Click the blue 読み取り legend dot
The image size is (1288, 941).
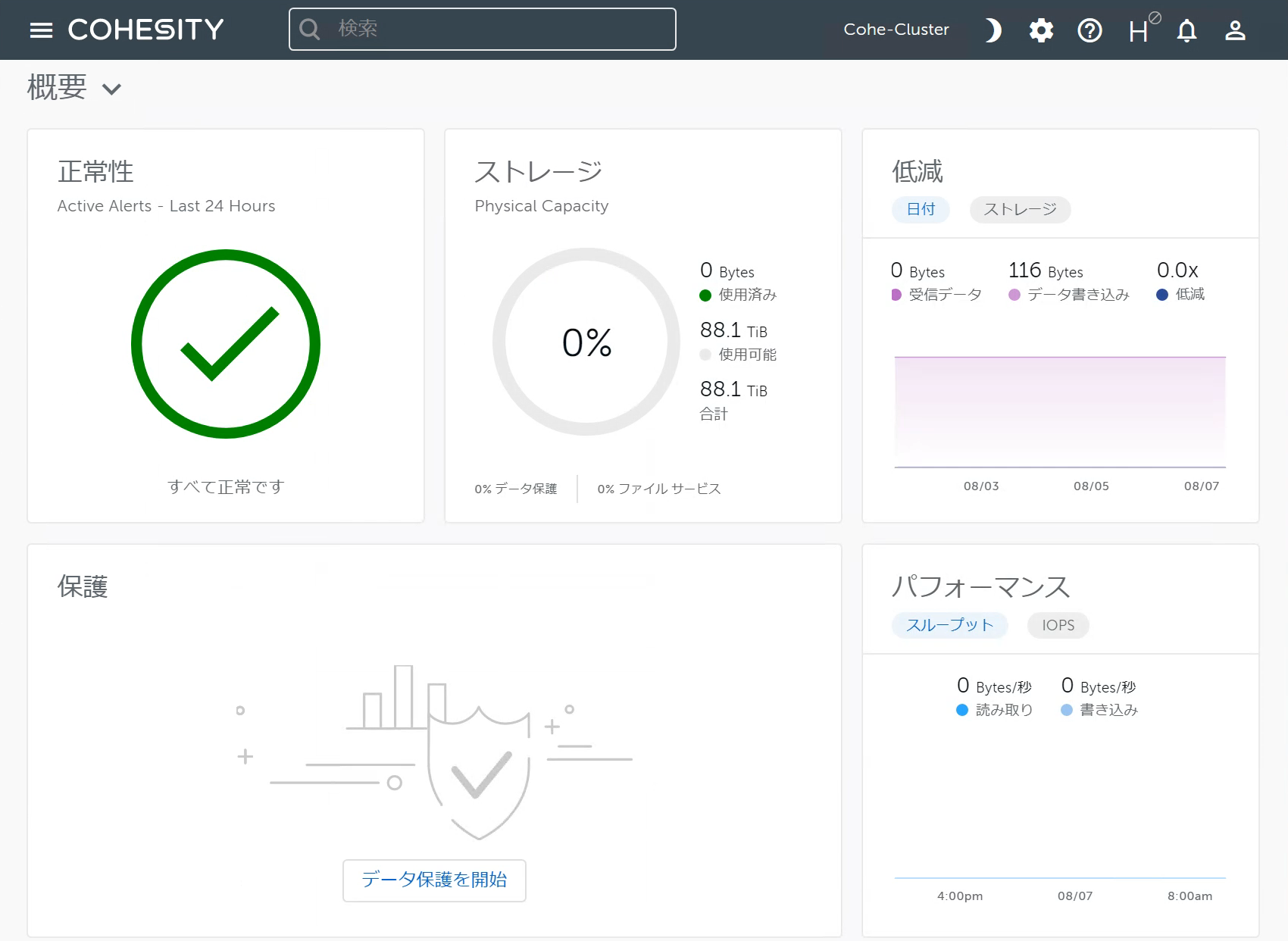(x=962, y=710)
